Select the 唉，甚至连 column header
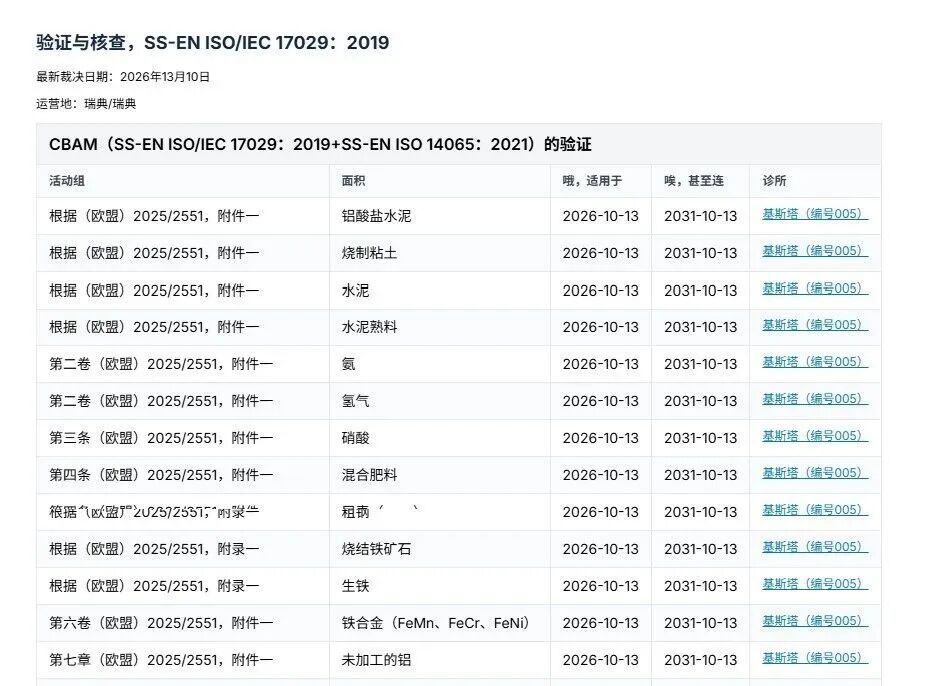The height and width of the screenshot is (686, 929). (x=694, y=181)
